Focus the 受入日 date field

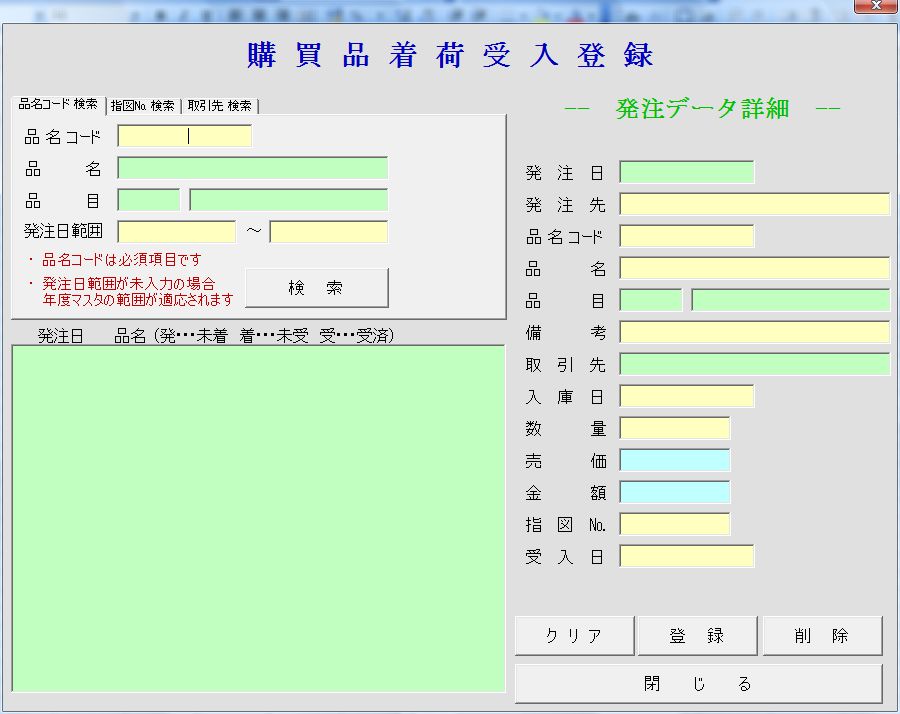coord(686,556)
